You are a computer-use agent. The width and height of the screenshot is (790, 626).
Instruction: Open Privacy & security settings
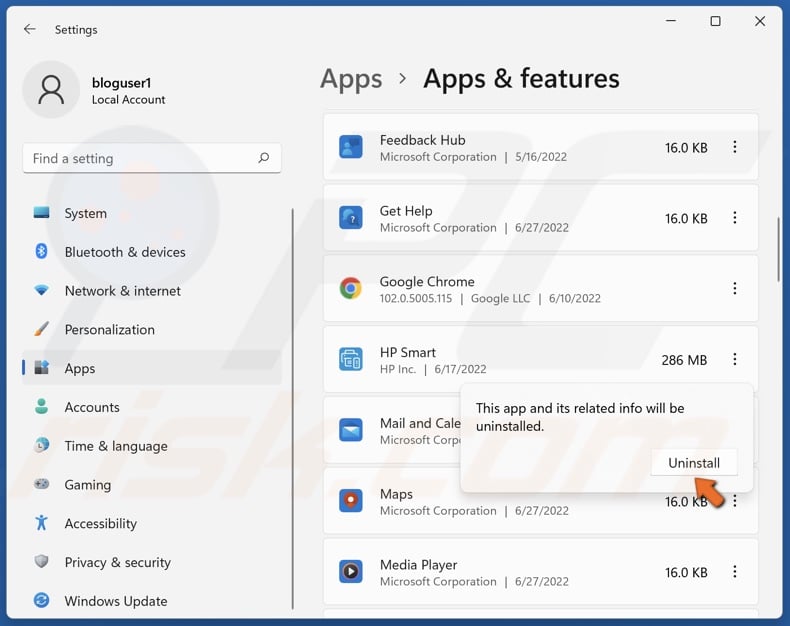coord(117,562)
